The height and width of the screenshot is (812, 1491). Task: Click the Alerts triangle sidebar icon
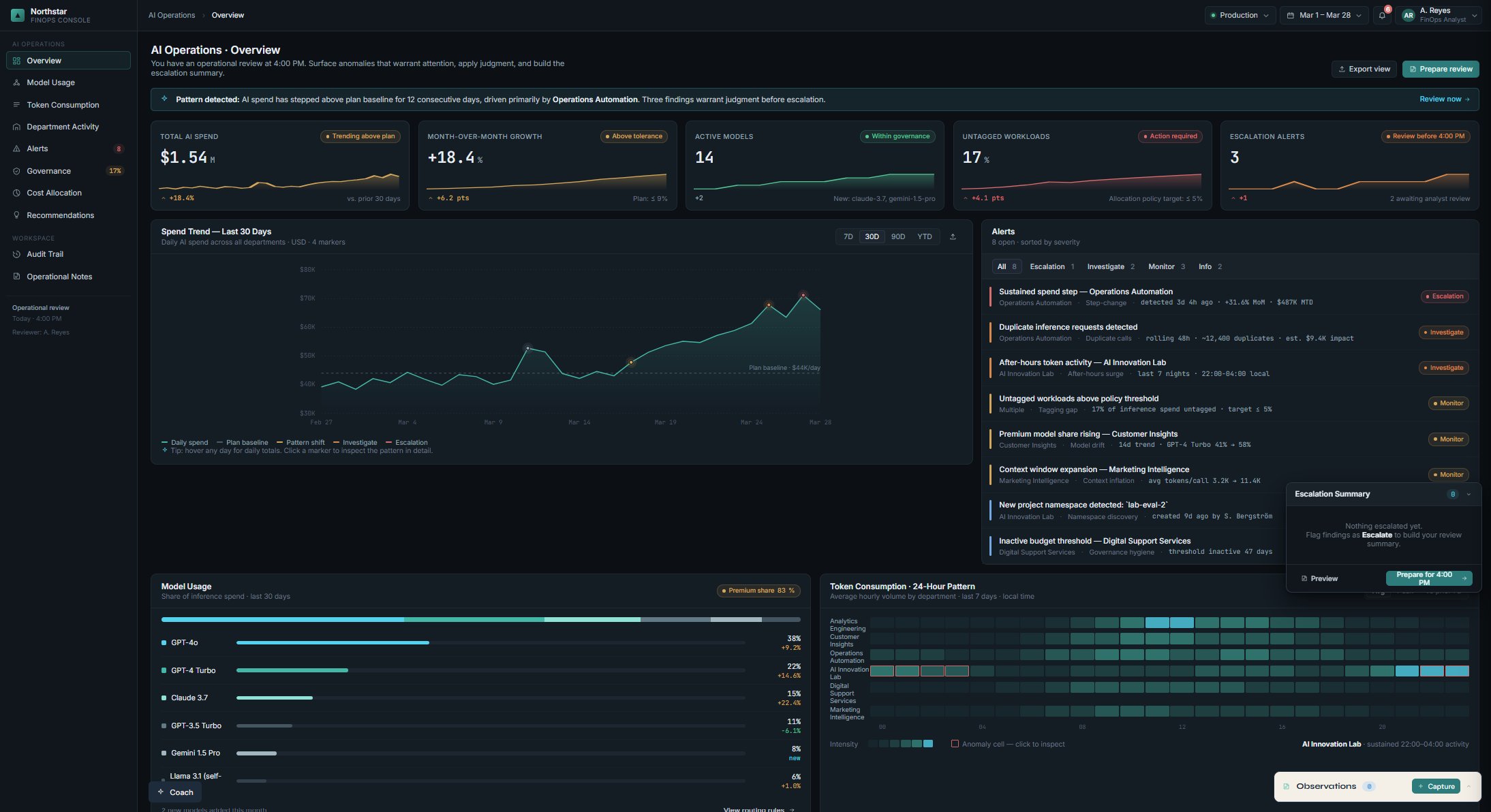coord(16,149)
